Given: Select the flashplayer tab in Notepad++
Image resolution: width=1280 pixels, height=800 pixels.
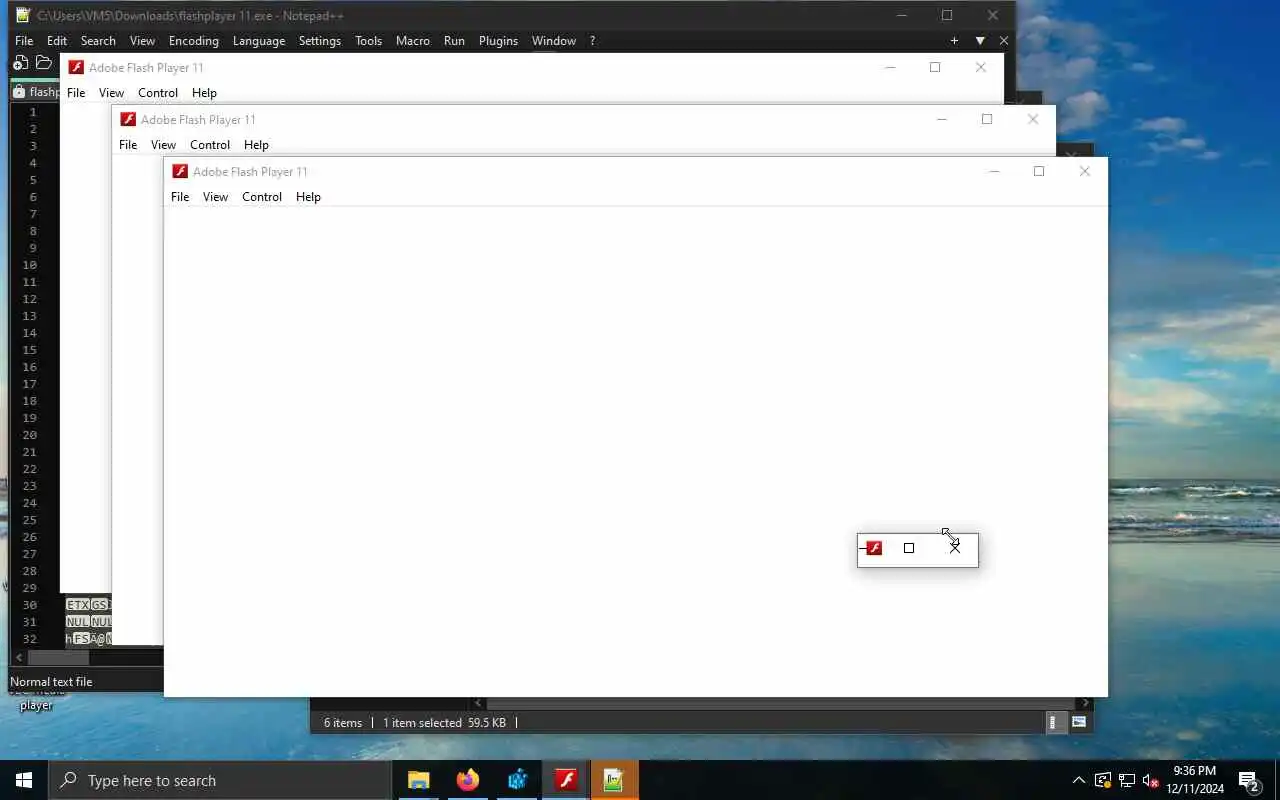Looking at the screenshot, I should pyautogui.click(x=36, y=91).
